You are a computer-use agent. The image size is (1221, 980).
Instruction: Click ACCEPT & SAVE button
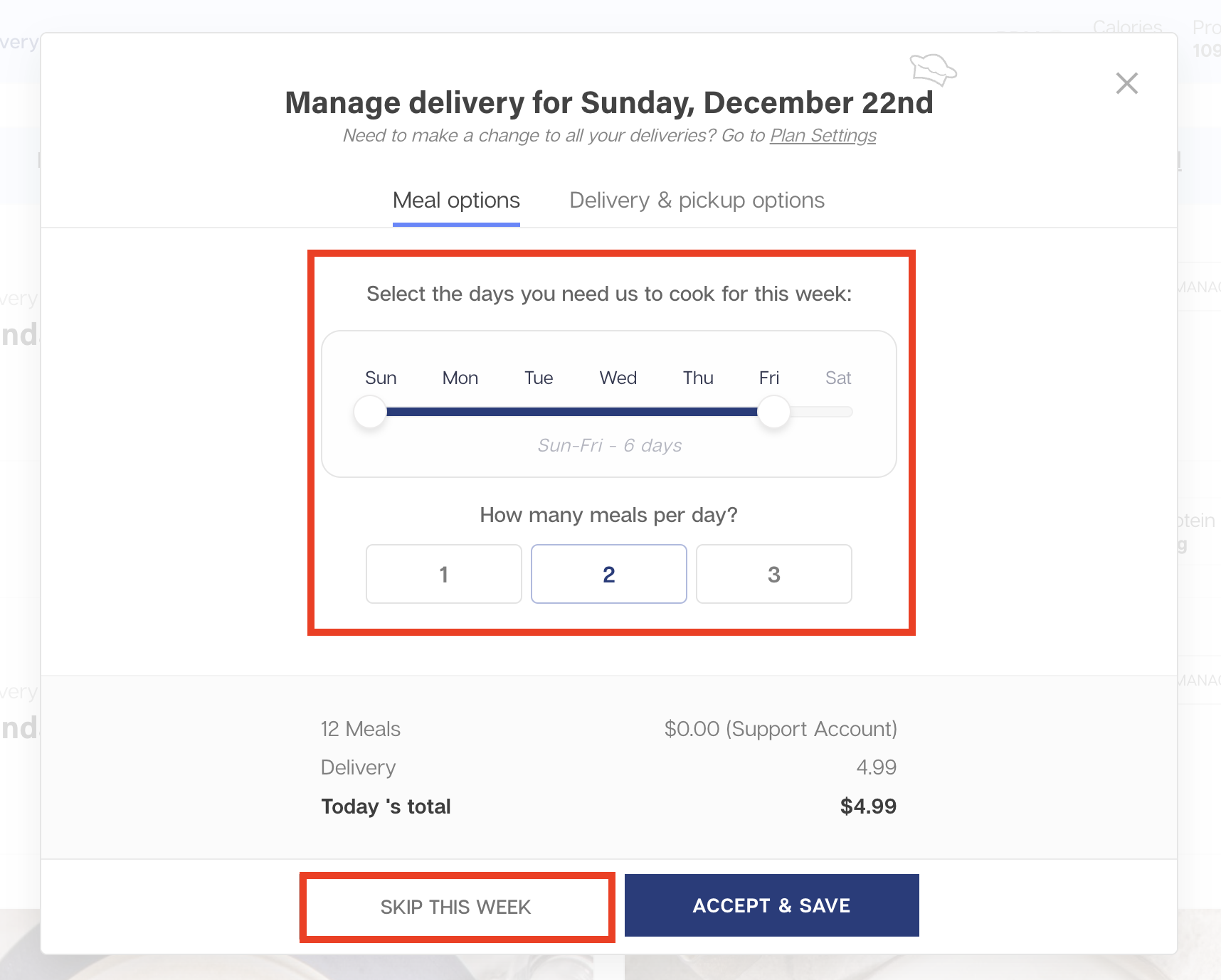tap(772, 905)
